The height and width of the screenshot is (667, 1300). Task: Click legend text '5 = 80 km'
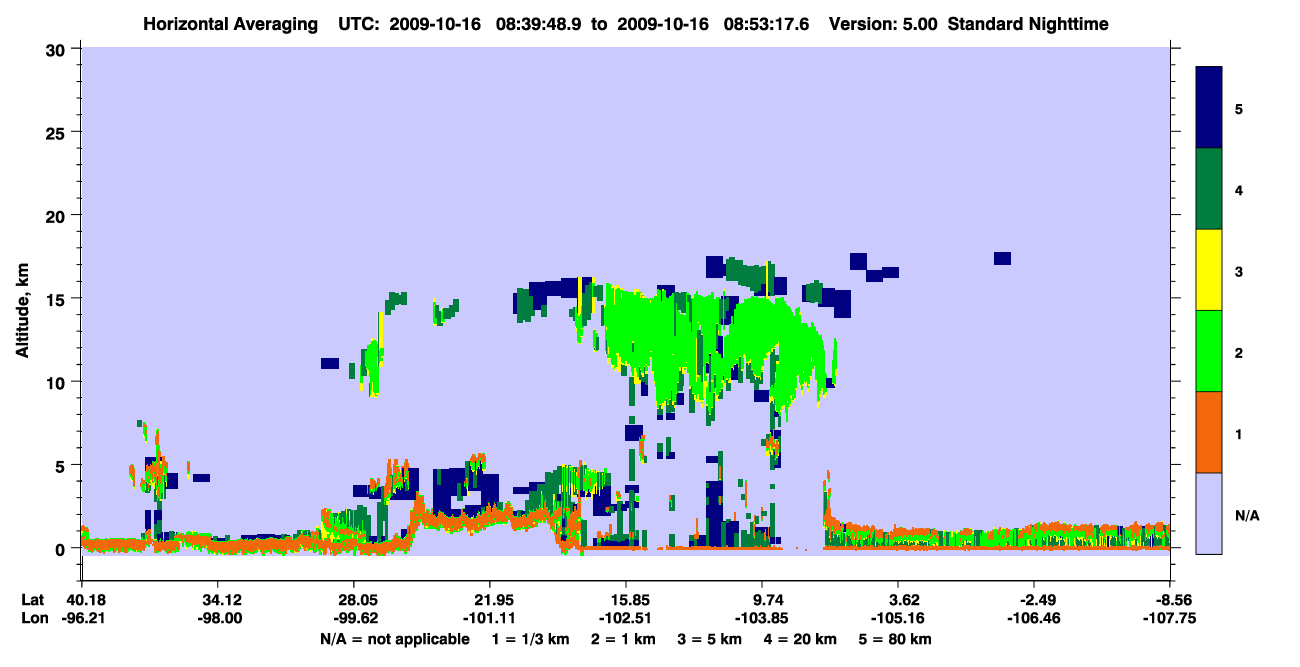point(896,639)
